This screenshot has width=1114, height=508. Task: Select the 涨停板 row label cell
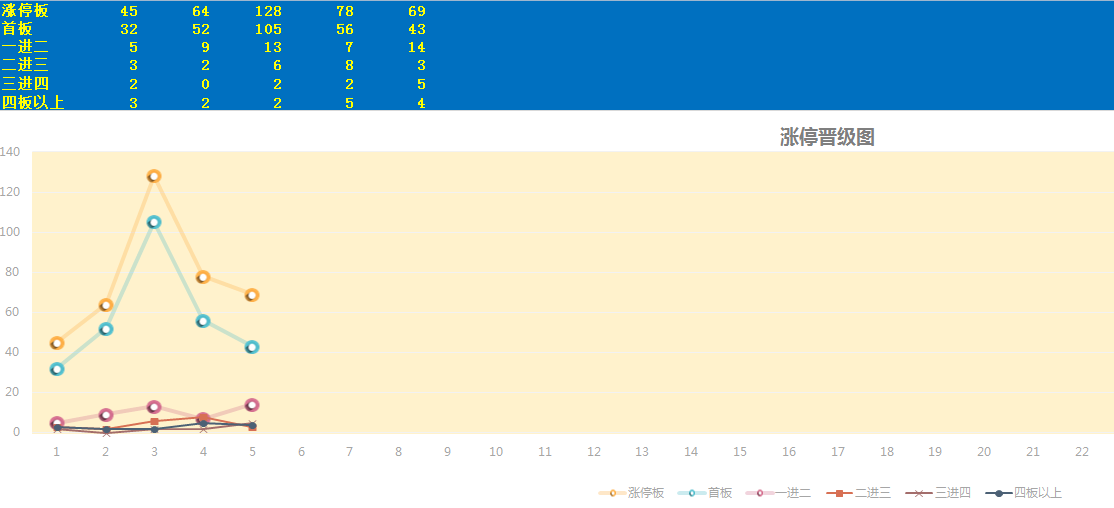pos(25,11)
